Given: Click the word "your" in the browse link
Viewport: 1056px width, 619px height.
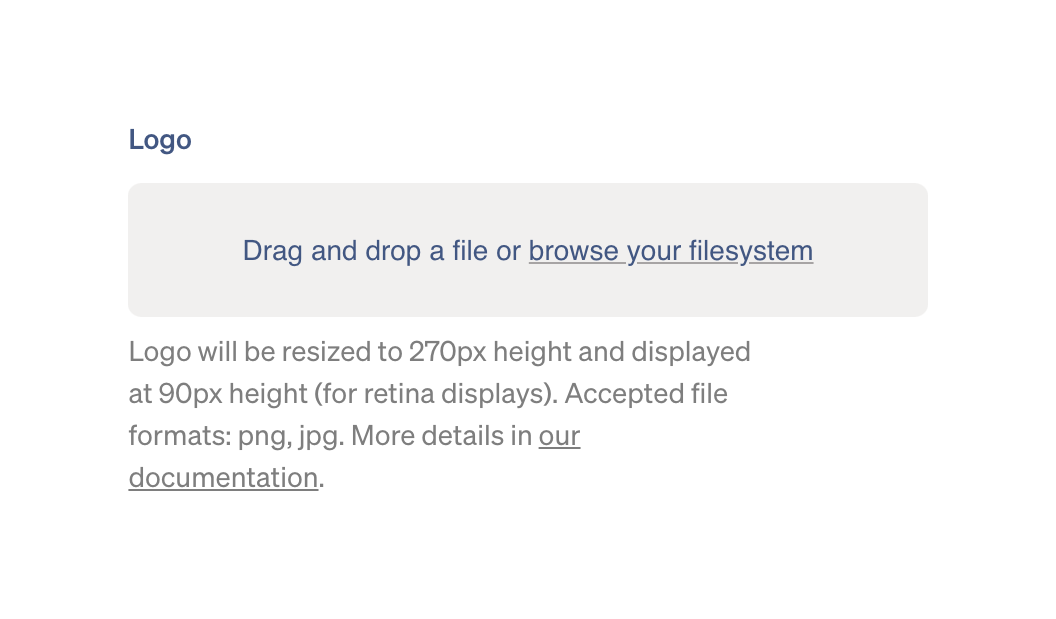Looking at the screenshot, I should click(654, 251).
